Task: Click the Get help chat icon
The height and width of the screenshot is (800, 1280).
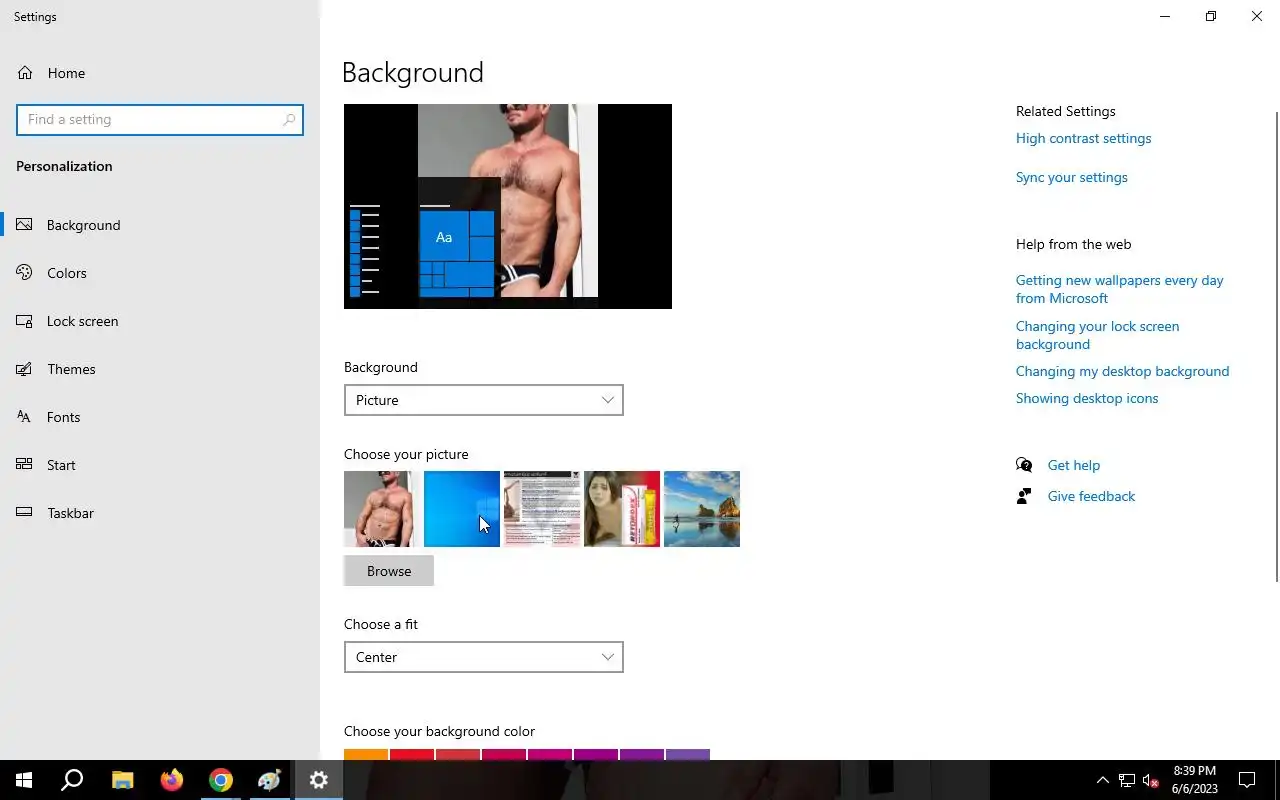Action: tap(1024, 465)
